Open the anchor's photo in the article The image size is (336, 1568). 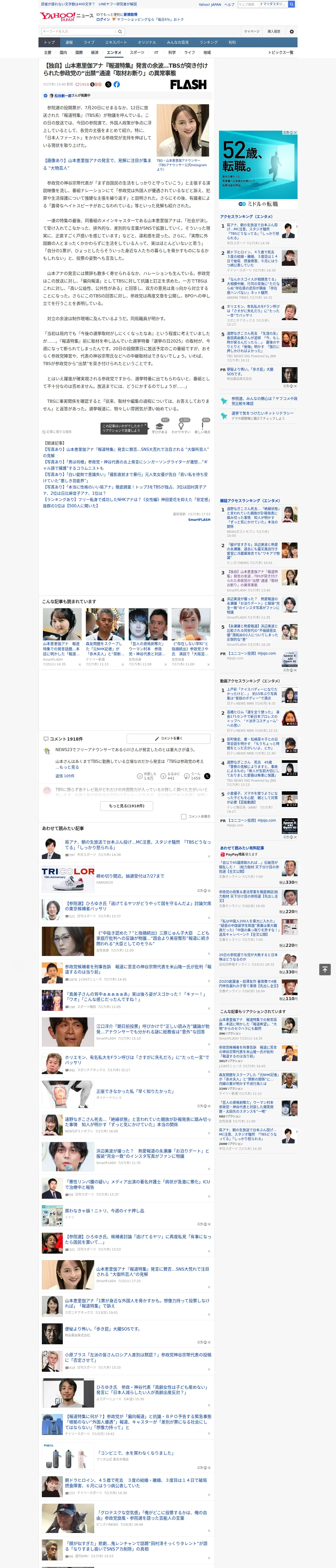[183, 130]
